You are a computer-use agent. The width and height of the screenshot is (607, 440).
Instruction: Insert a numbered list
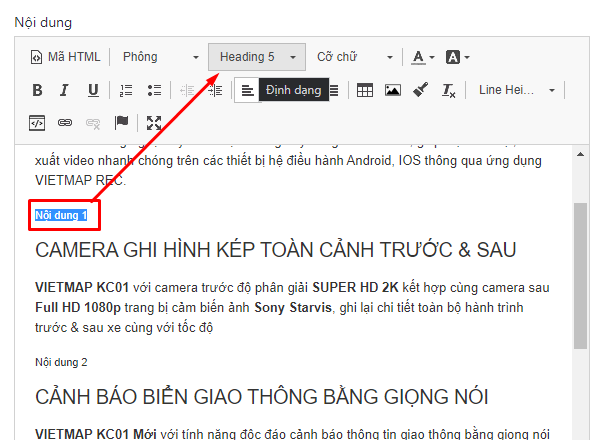pos(126,91)
